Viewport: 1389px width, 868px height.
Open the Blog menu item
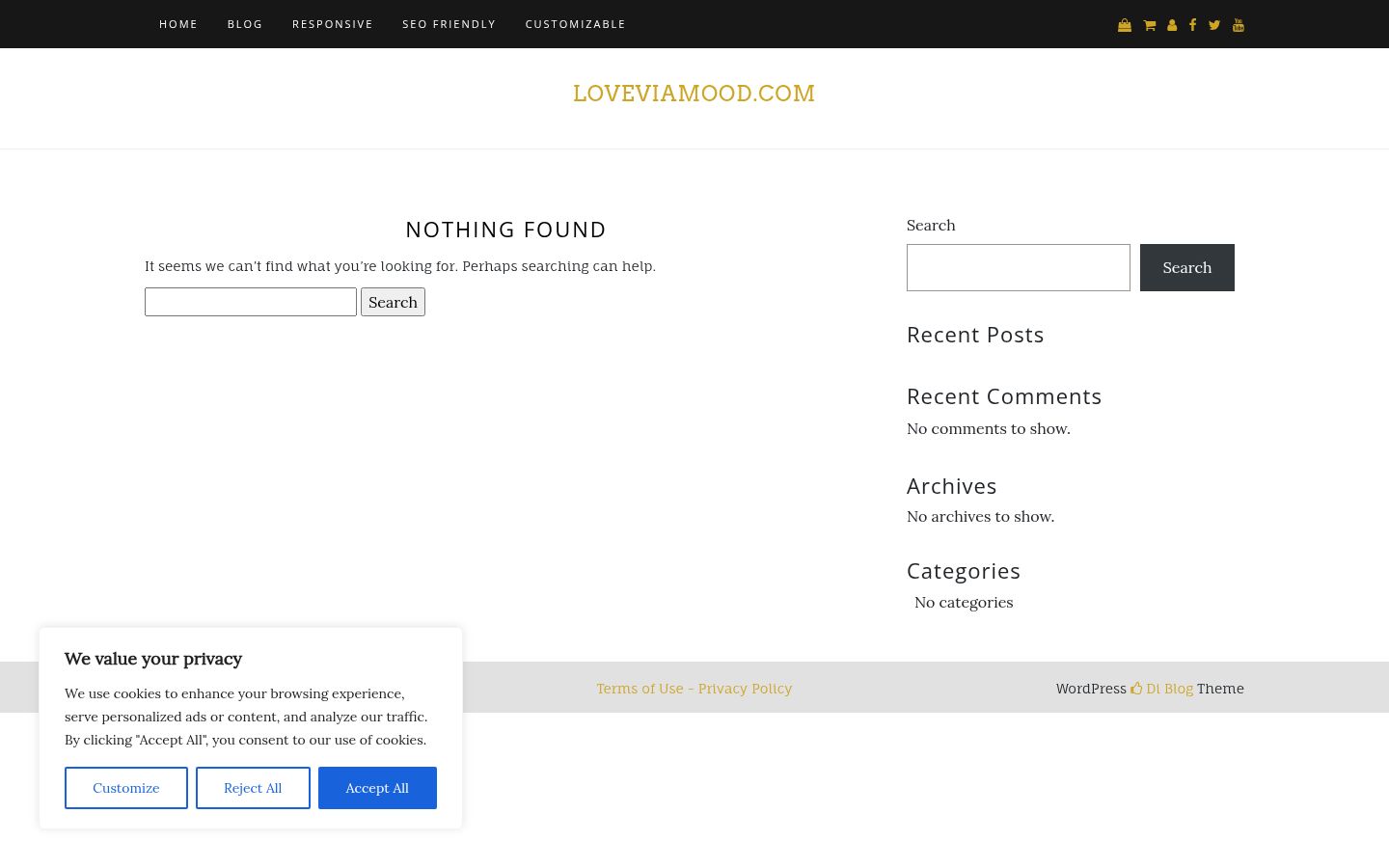coord(245,24)
